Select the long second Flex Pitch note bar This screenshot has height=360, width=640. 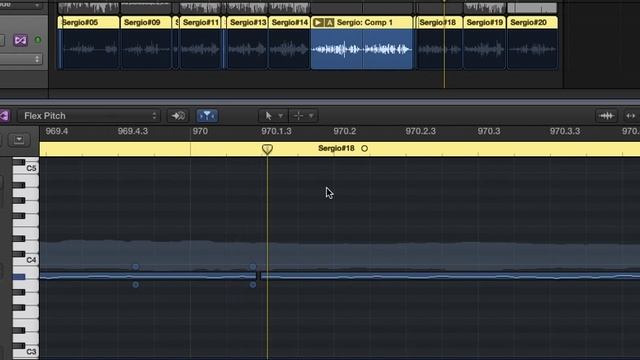tap(450, 276)
